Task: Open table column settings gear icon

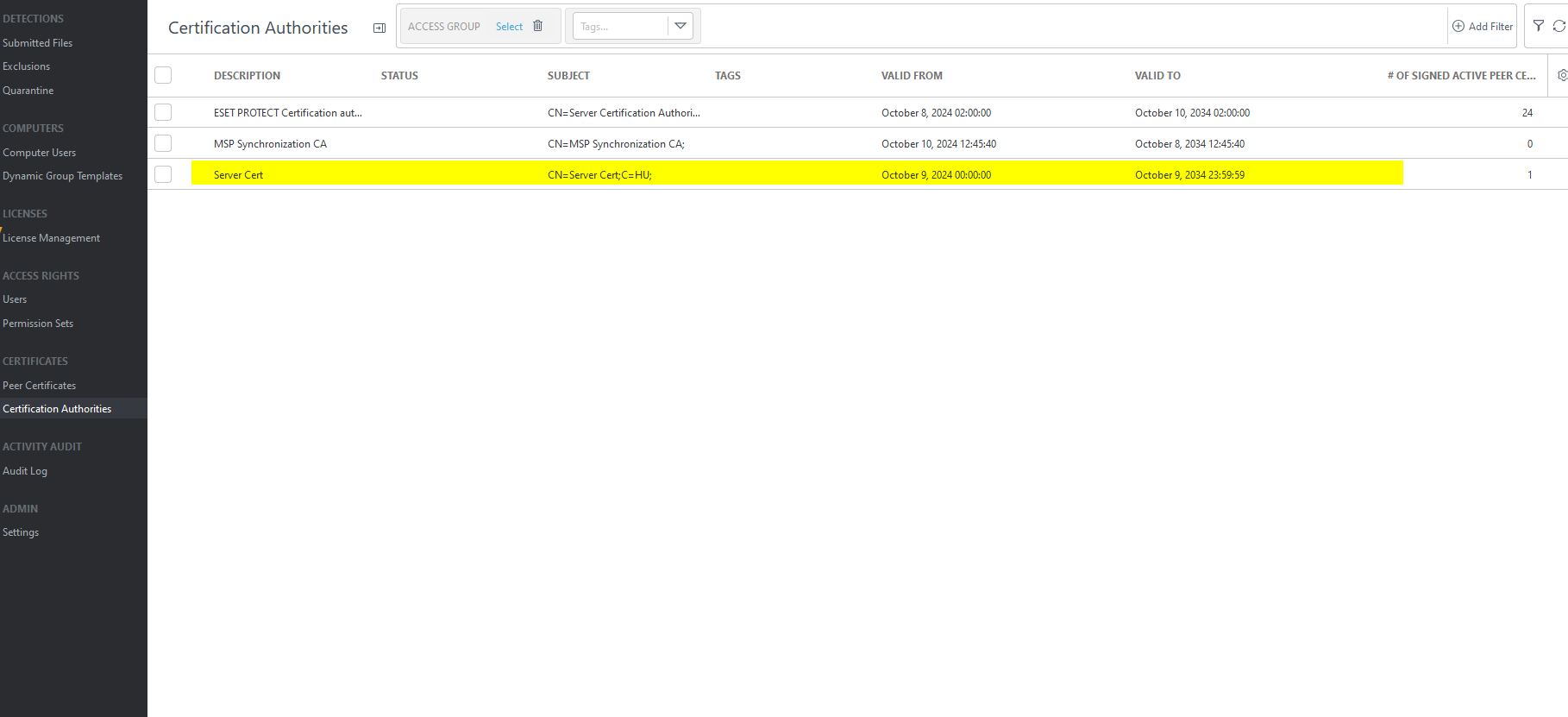Action: 1562,75
